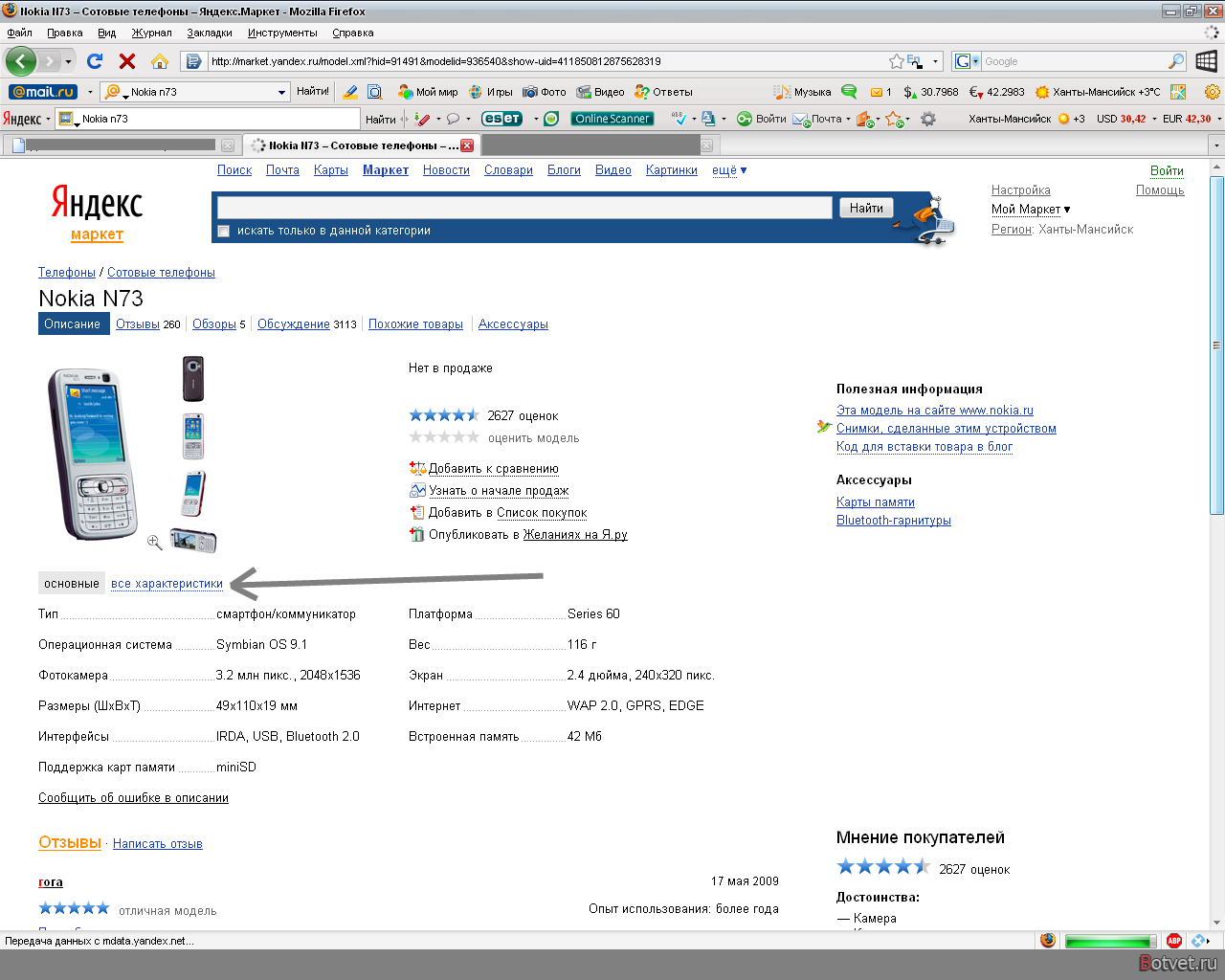Screen dimensions: 1225x980
Task: Click the Yandex Market search input field
Action: (524, 208)
